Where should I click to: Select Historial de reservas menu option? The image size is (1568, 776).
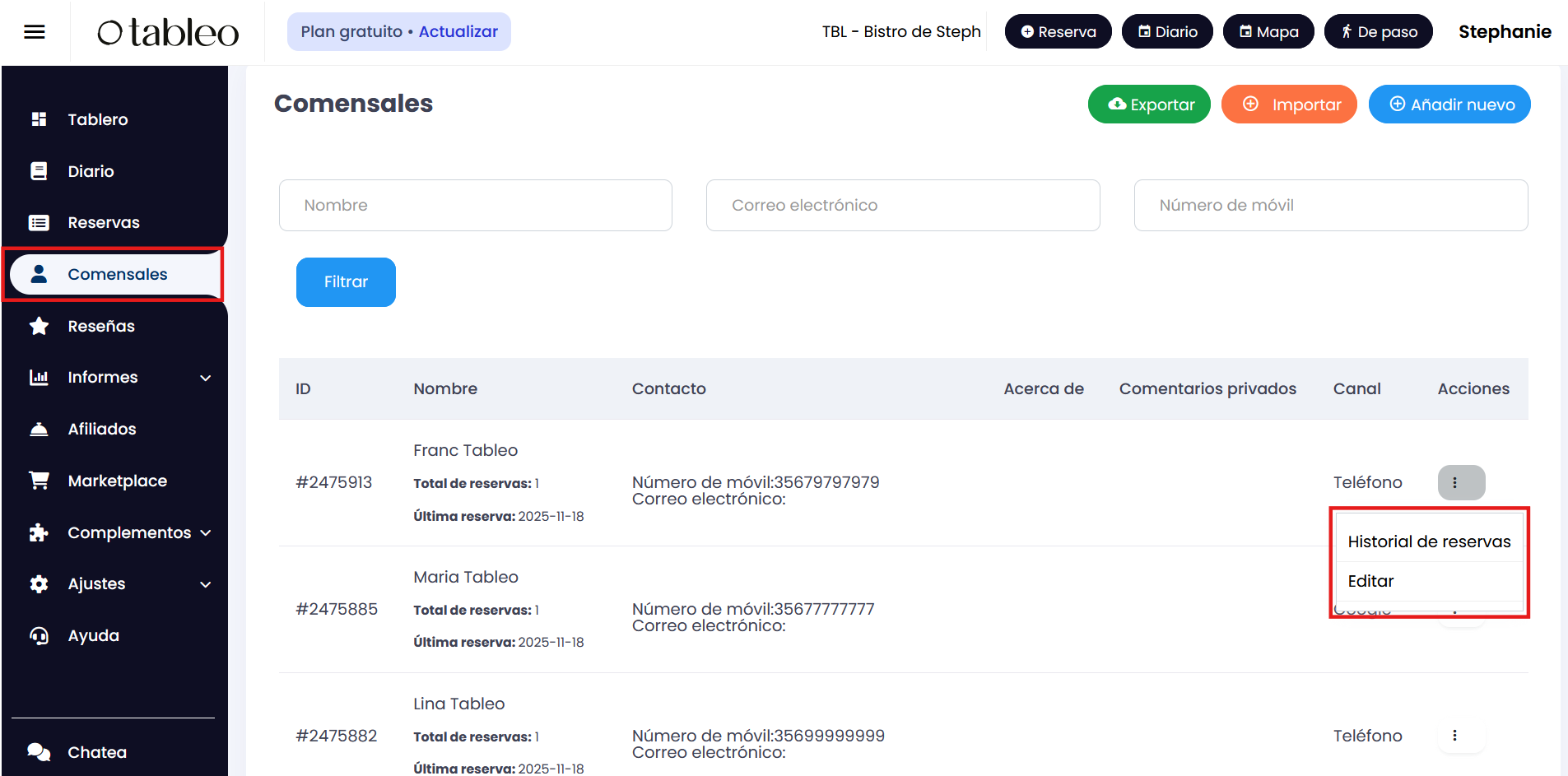[1429, 541]
